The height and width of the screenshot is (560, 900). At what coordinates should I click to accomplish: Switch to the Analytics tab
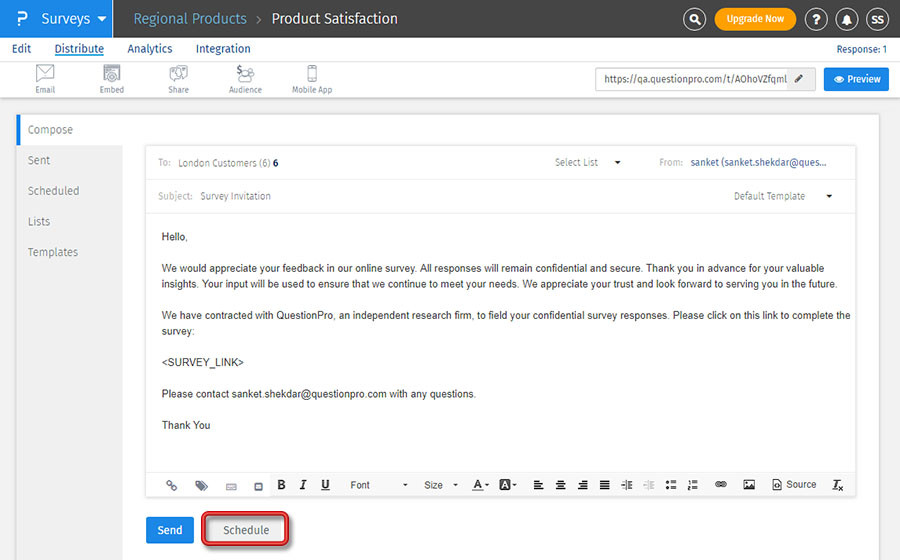[x=150, y=49]
